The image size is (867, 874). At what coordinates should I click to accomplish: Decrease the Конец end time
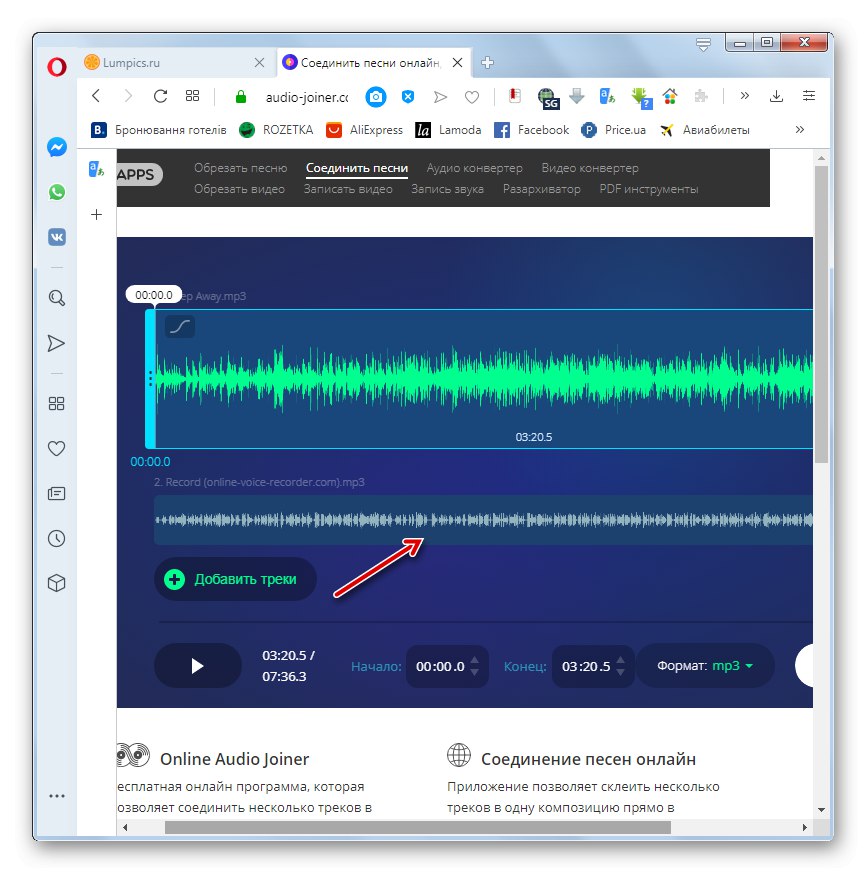point(621,672)
